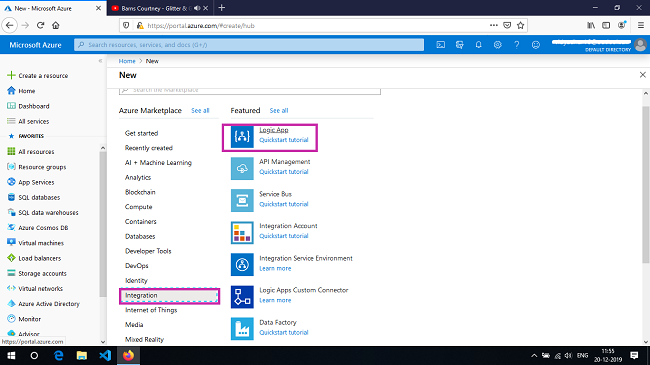This screenshot has height=365, width=650.
Task: Choose the Service Bus icon
Action: point(242,201)
